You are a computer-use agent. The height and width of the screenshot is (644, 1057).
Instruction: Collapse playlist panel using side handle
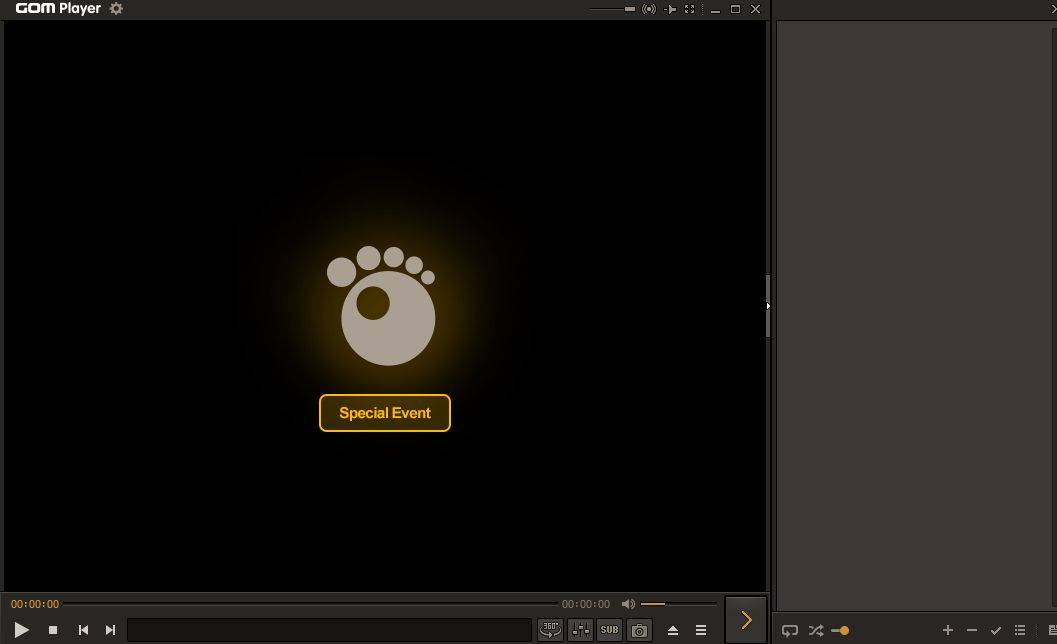pyautogui.click(x=768, y=306)
